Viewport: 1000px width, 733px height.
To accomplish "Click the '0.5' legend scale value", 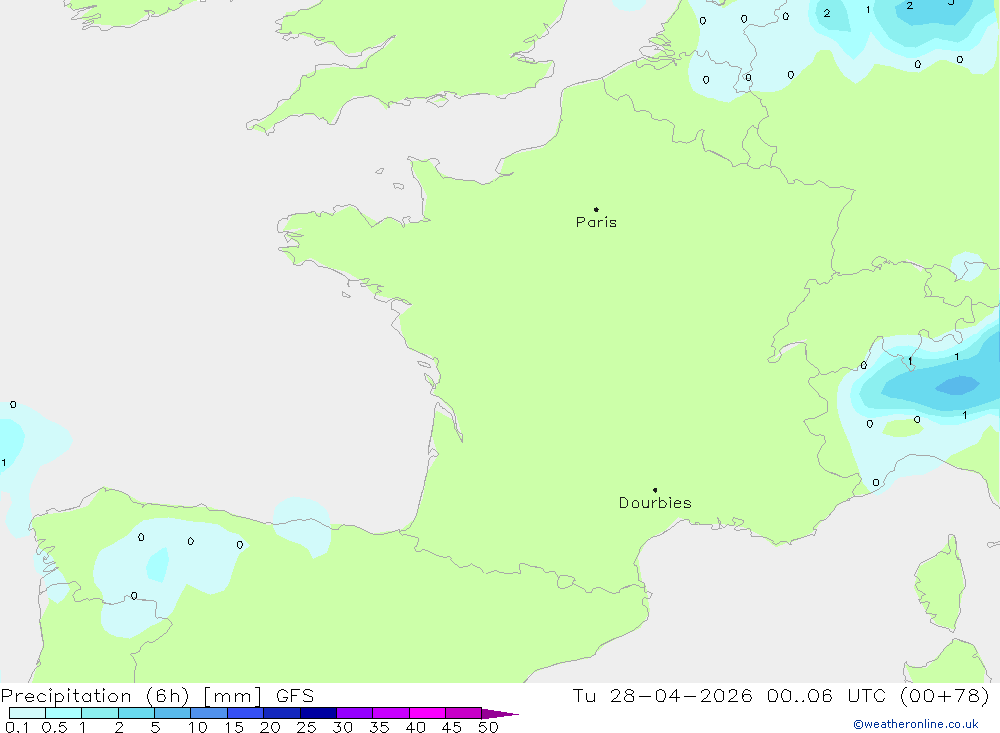I will point(54,727).
